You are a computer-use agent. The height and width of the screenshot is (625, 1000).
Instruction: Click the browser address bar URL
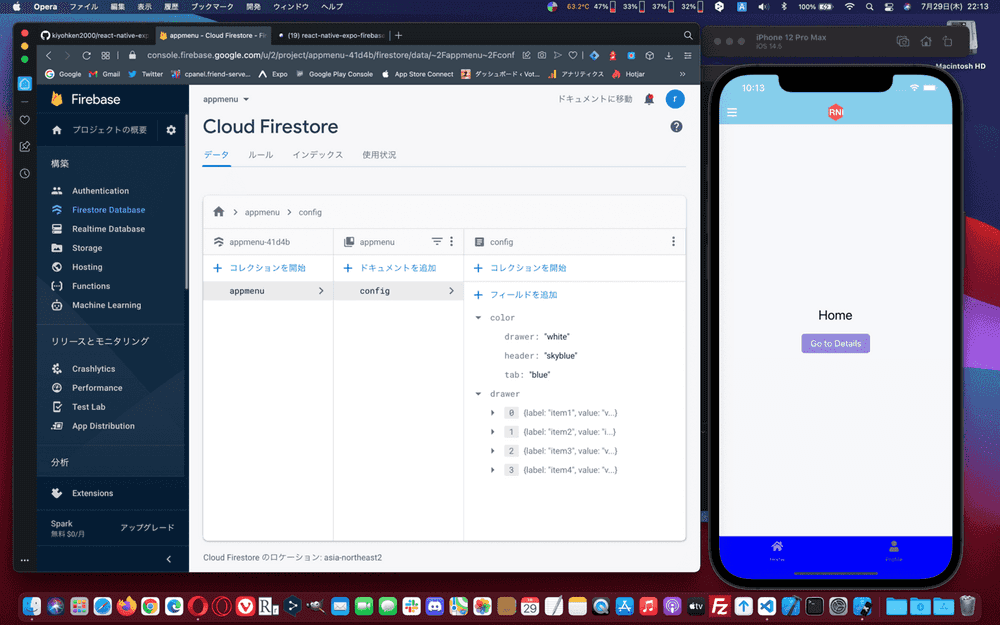click(330, 55)
